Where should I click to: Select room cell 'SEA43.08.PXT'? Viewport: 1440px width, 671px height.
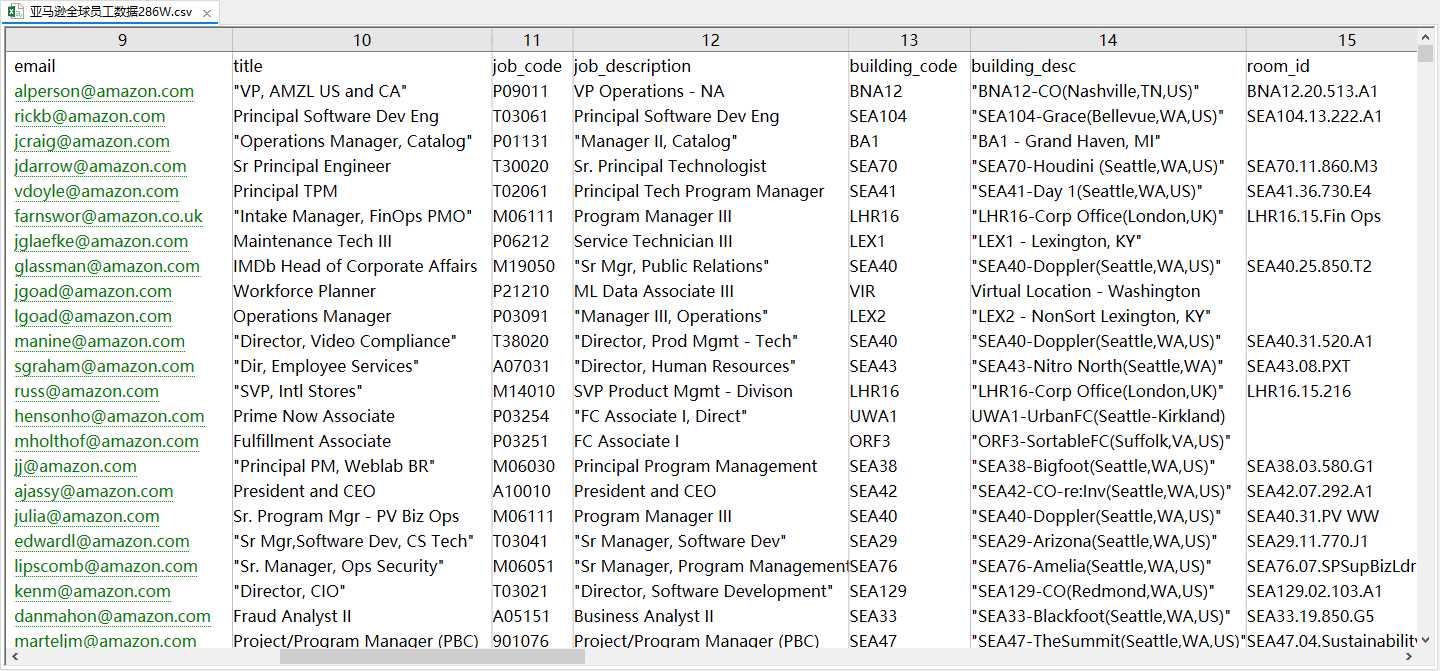(x=1332, y=366)
